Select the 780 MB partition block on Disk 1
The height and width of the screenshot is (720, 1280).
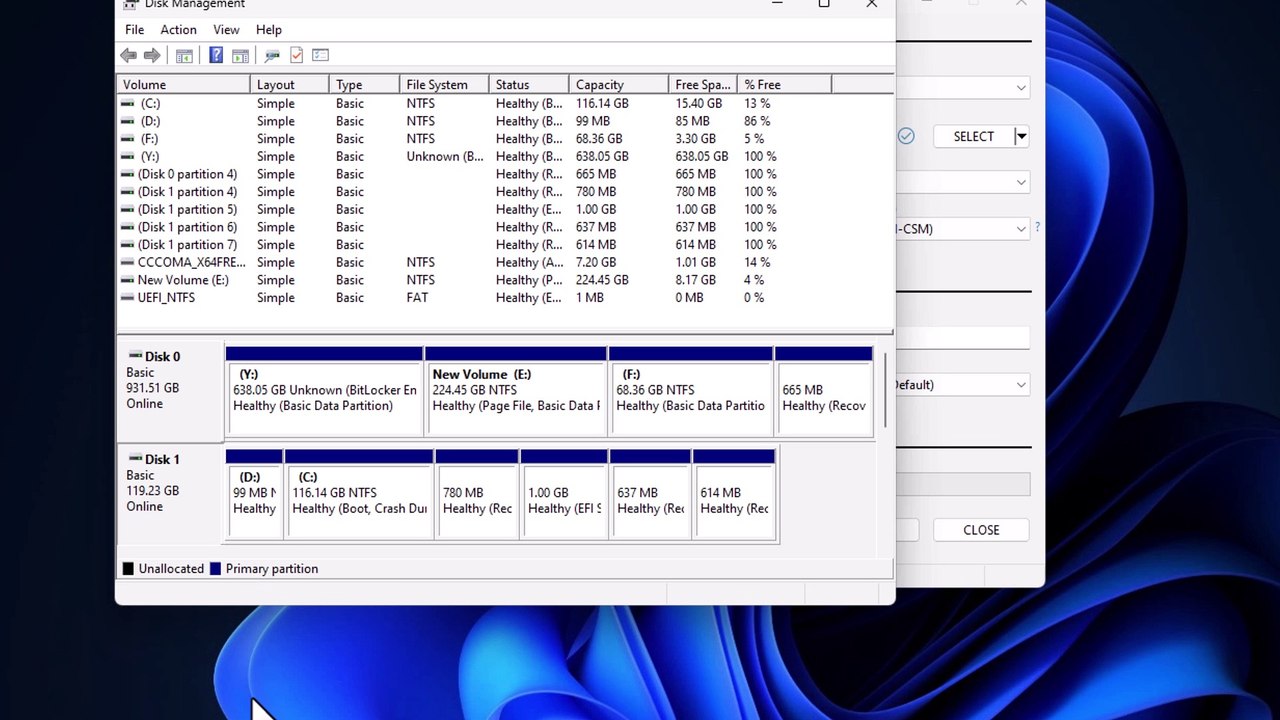pos(477,495)
